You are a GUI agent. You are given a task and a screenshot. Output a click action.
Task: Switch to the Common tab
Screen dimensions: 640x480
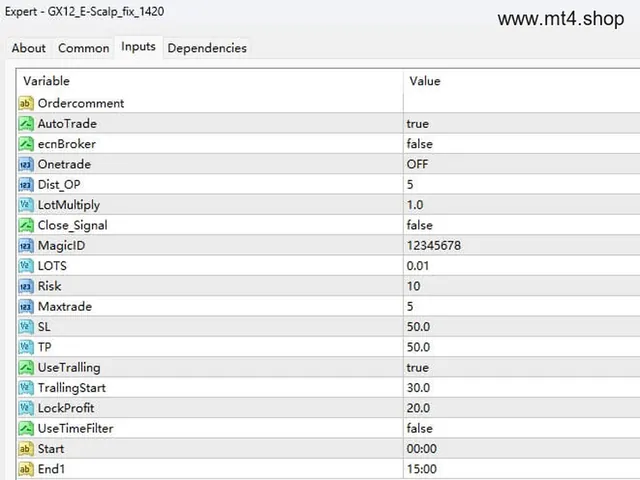point(84,48)
